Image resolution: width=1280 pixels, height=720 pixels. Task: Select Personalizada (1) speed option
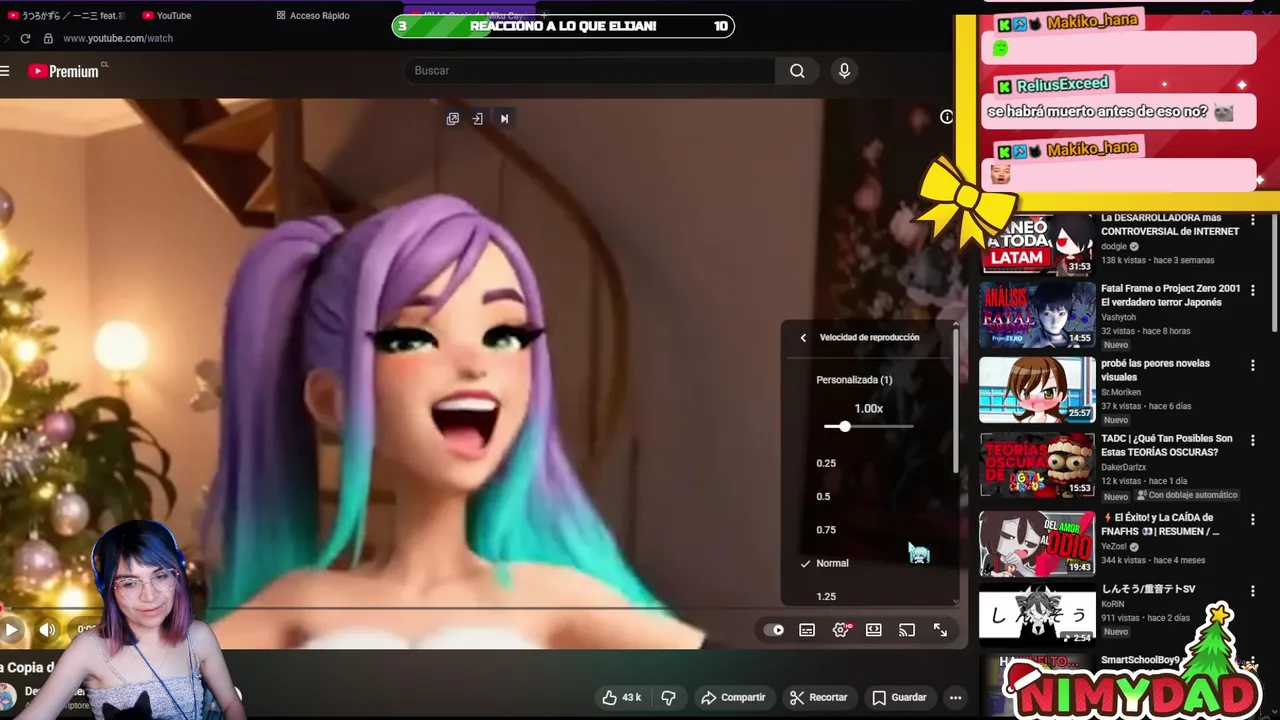tap(854, 380)
